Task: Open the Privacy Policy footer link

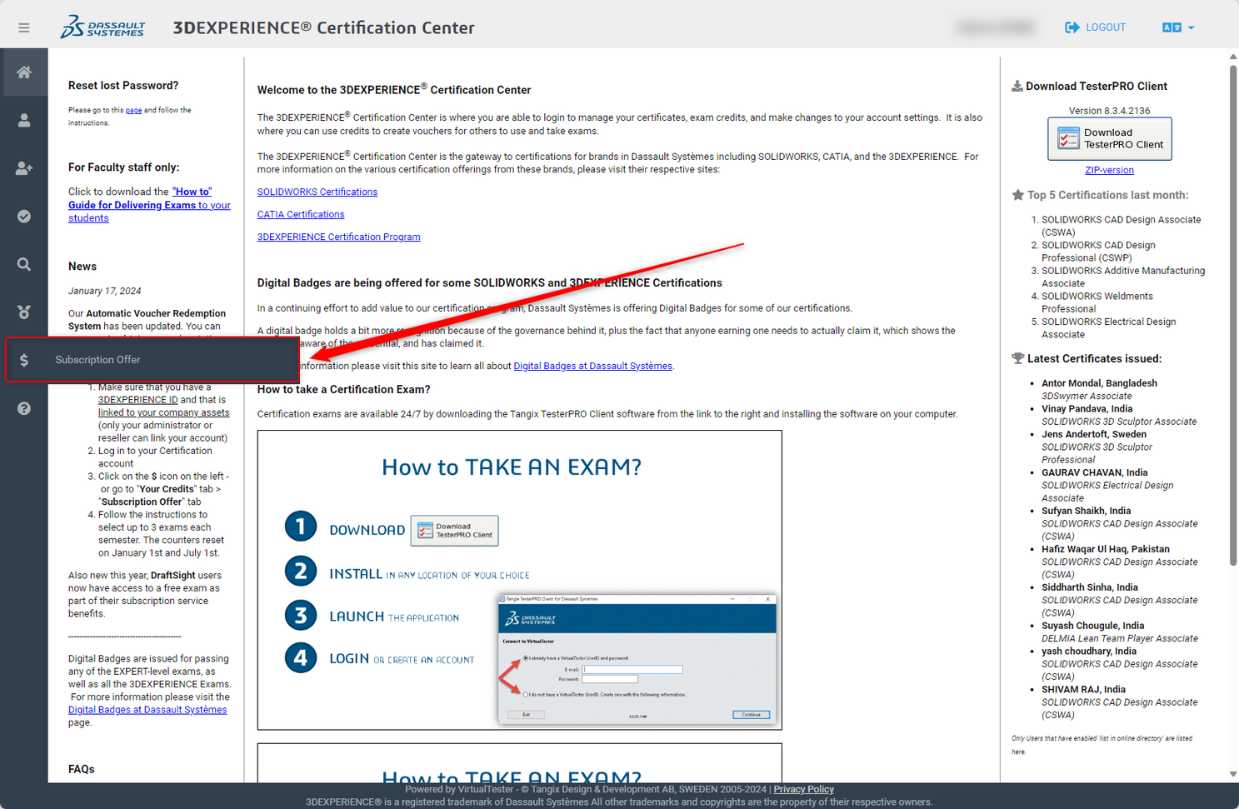Action: click(x=804, y=789)
